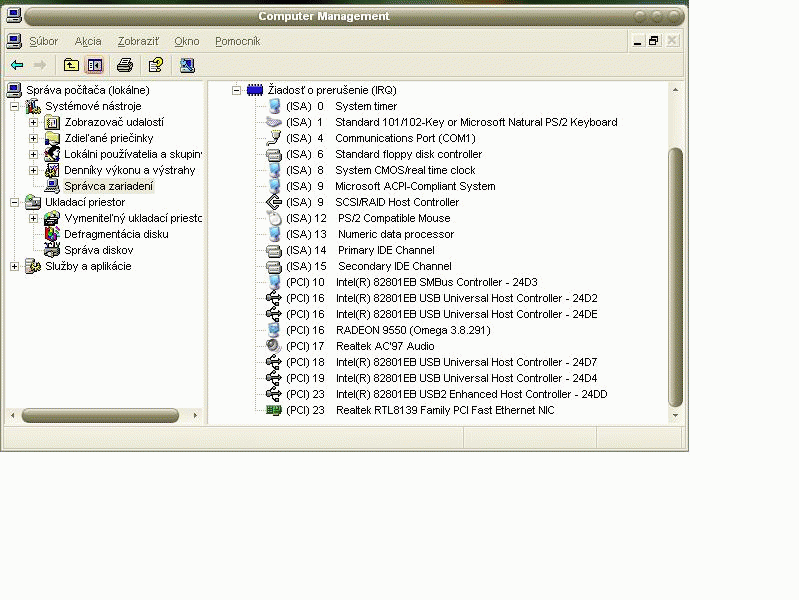Expand the Služby a aplikácie node

[x=14, y=266]
